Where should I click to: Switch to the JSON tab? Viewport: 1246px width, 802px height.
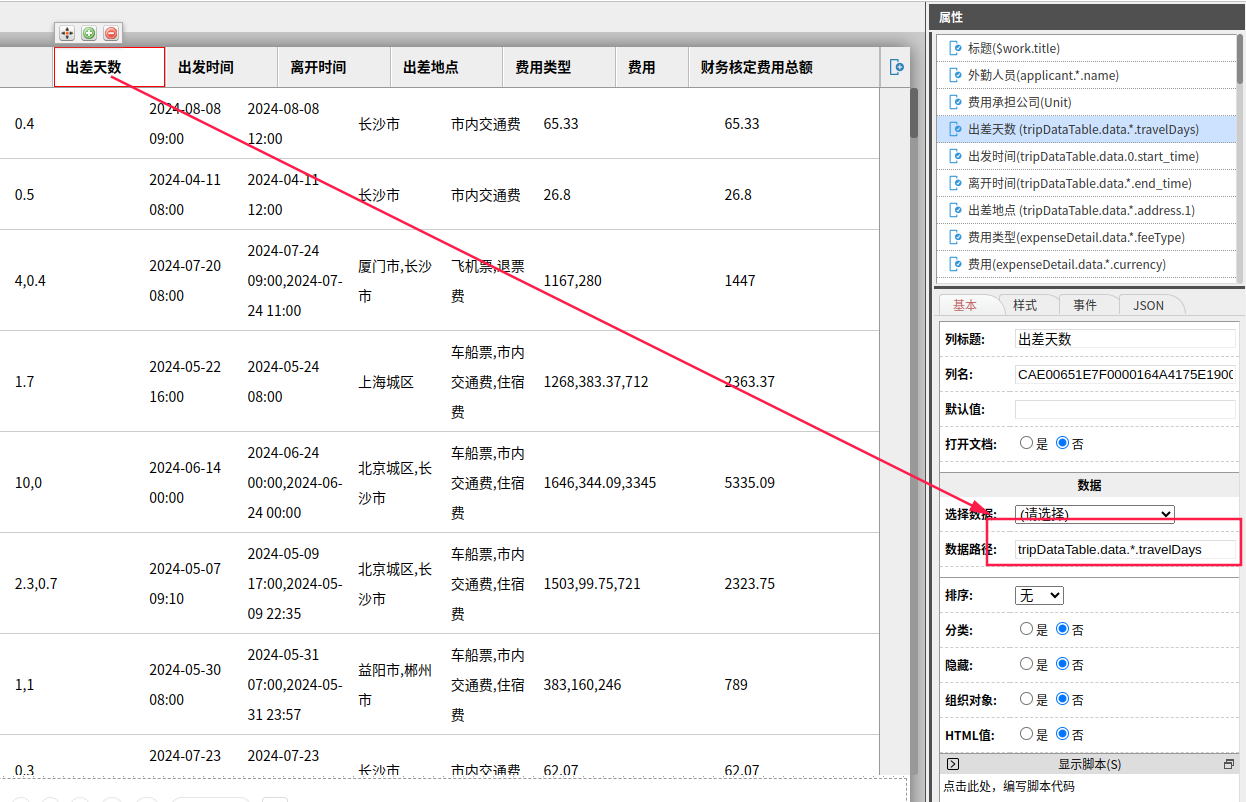pyautogui.click(x=1150, y=305)
